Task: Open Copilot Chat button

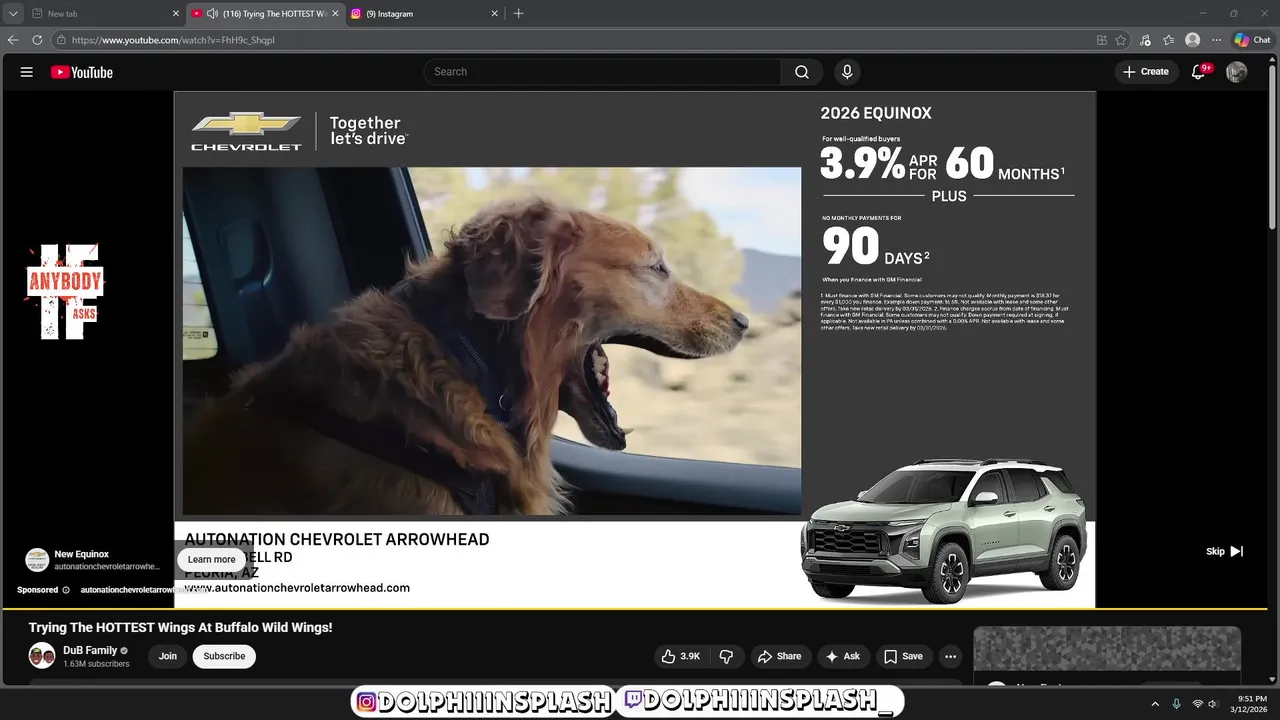Action: 1252,40
